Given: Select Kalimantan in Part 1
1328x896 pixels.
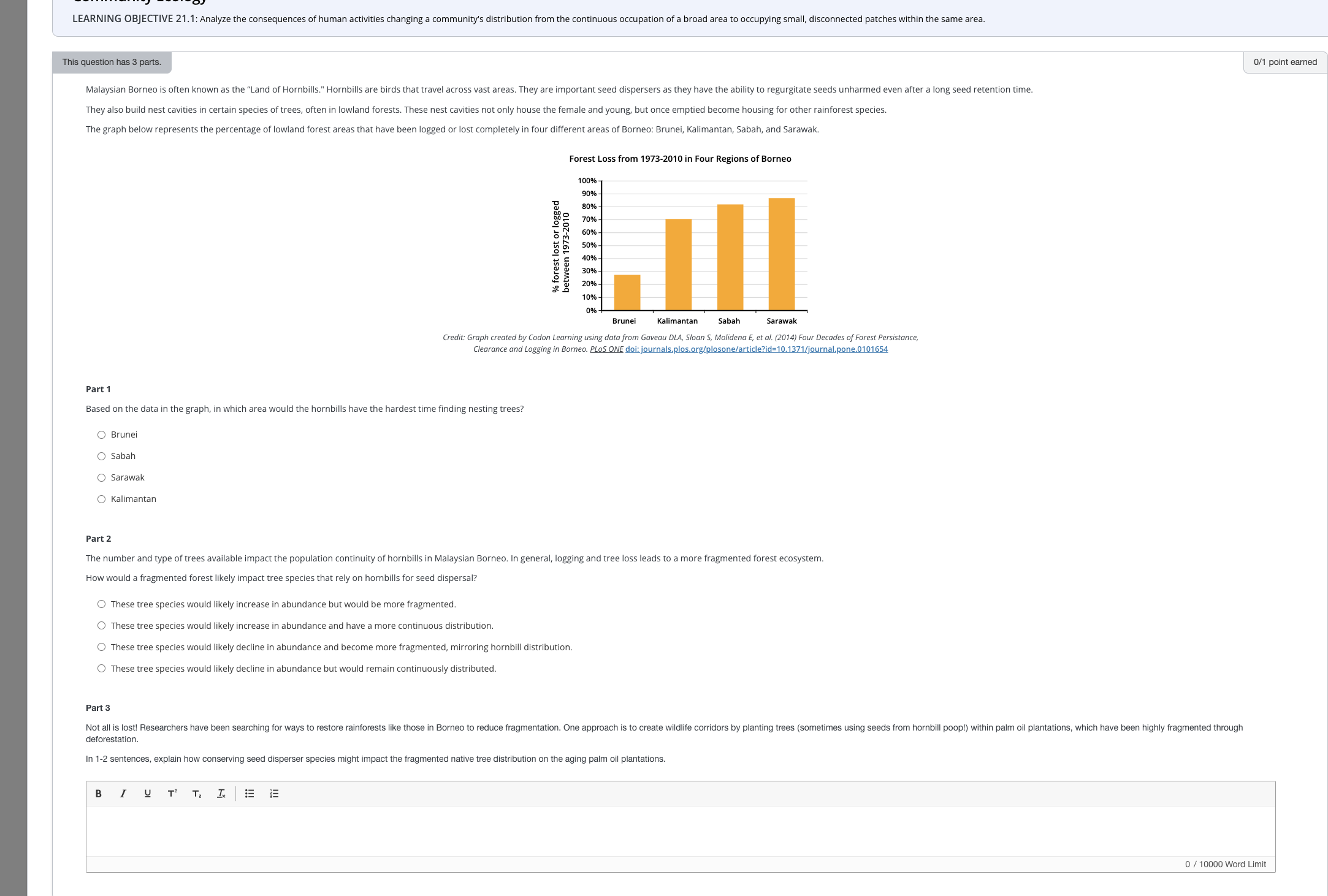Looking at the screenshot, I should [101, 498].
